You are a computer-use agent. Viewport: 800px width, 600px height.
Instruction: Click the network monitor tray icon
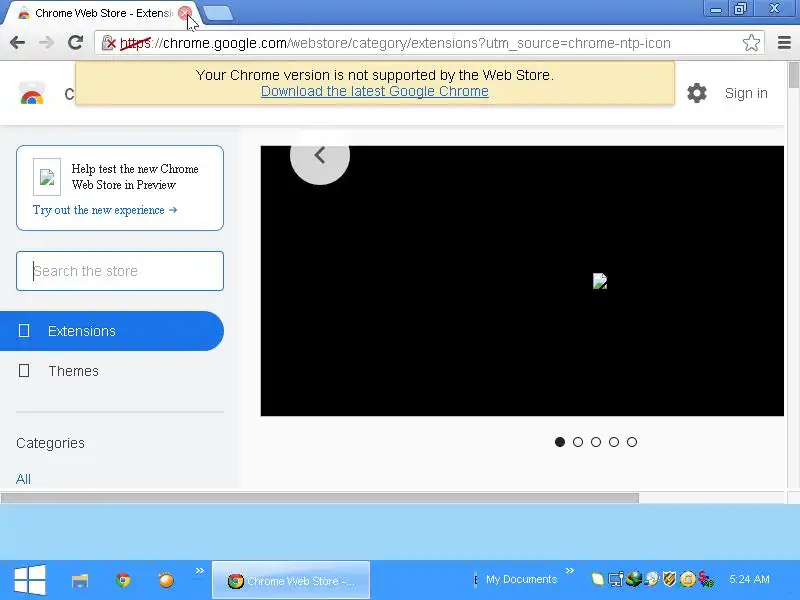(x=616, y=580)
